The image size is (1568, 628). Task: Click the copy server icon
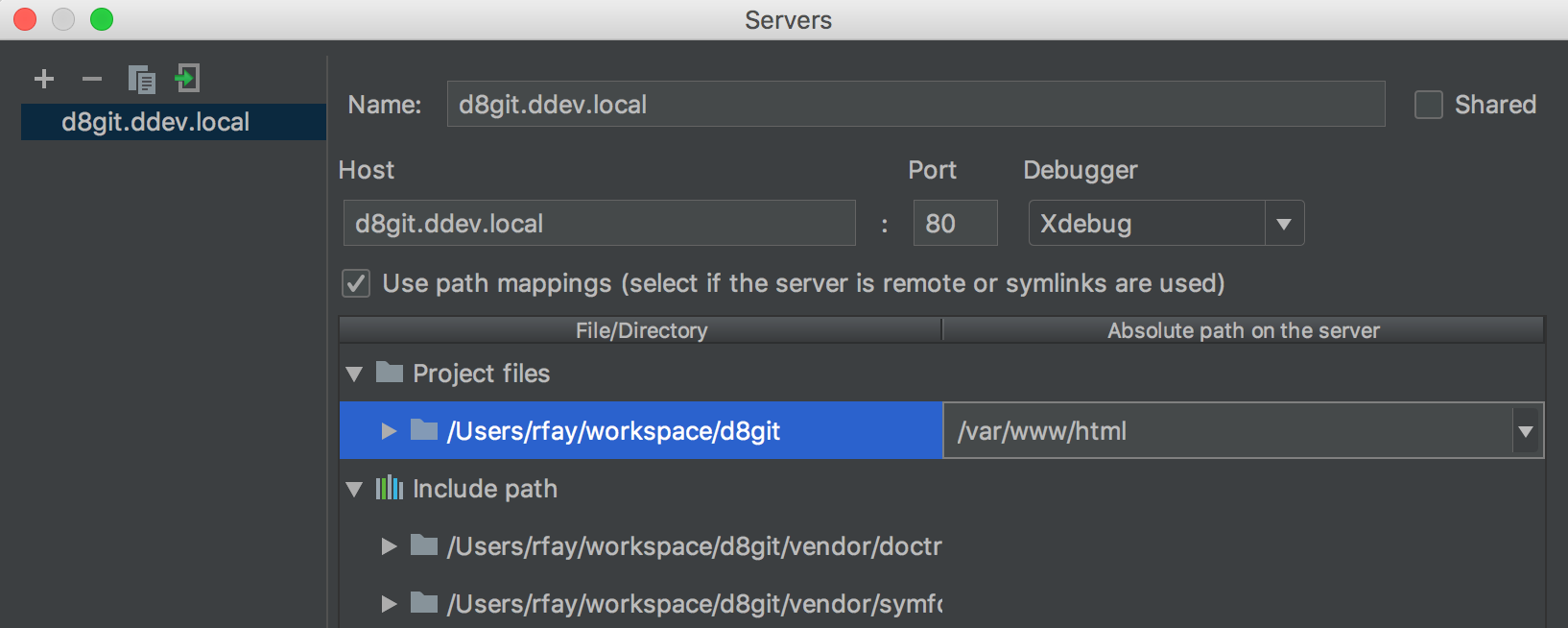141,79
